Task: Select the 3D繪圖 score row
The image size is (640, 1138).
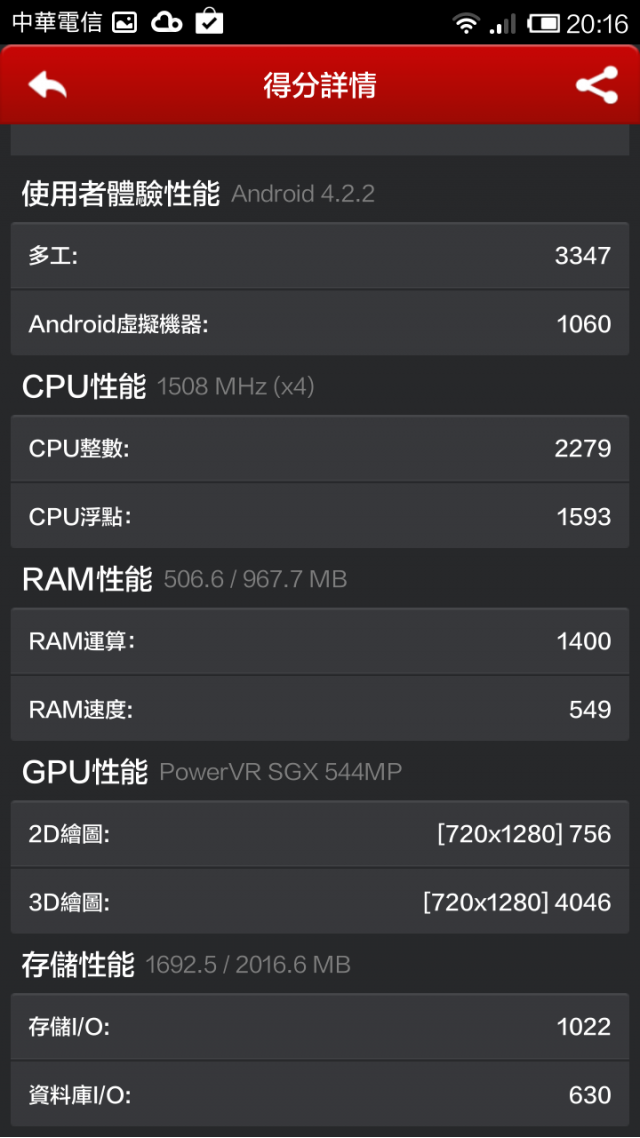Action: coord(320,902)
